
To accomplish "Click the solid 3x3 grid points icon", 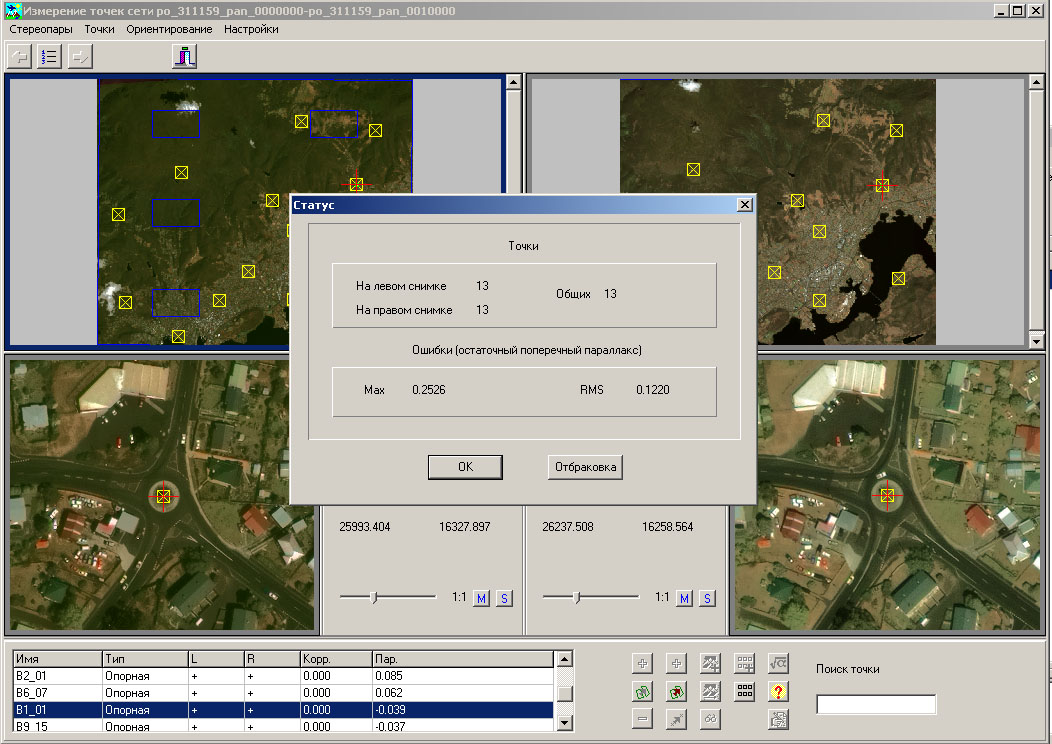I will tap(744, 691).
